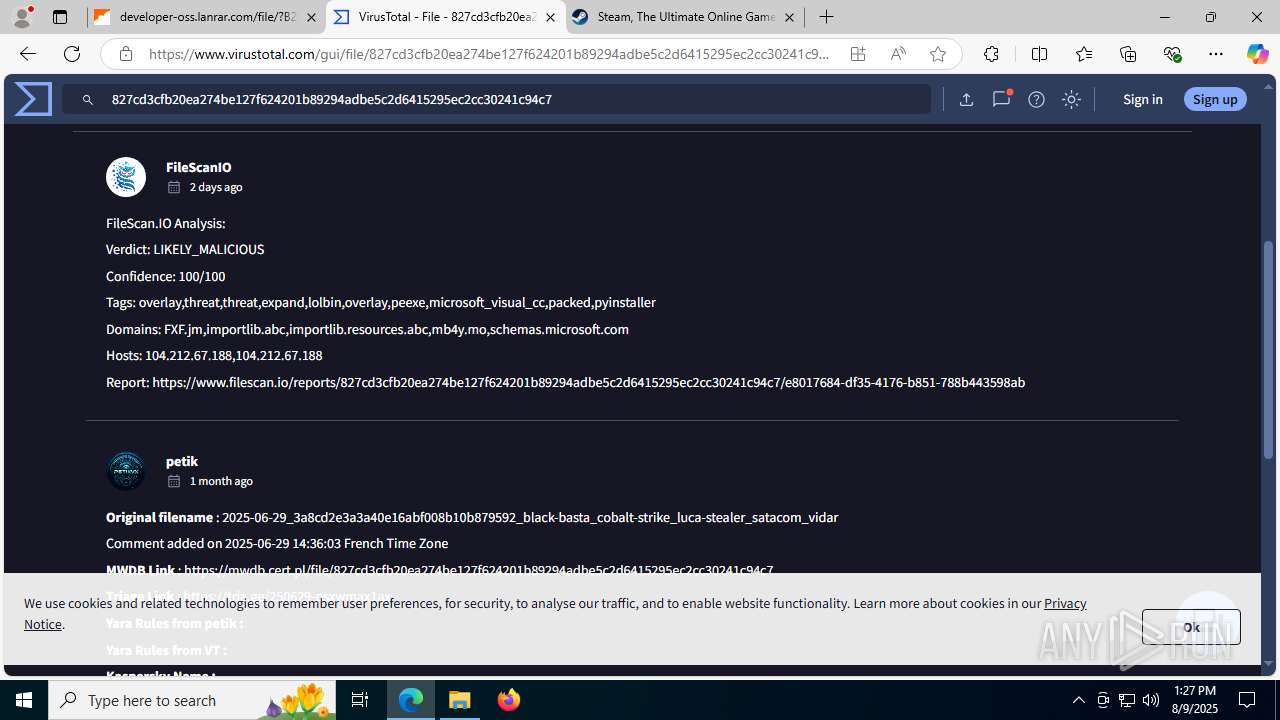The height and width of the screenshot is (720, 1280).
Task: Open the Favorites list icon
Action: point(1084,54)
